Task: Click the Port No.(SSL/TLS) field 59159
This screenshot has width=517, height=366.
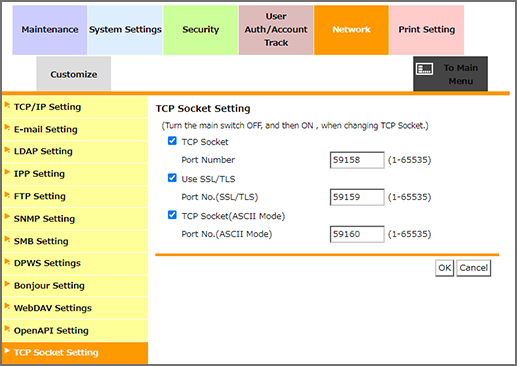Action: [357, 197]
